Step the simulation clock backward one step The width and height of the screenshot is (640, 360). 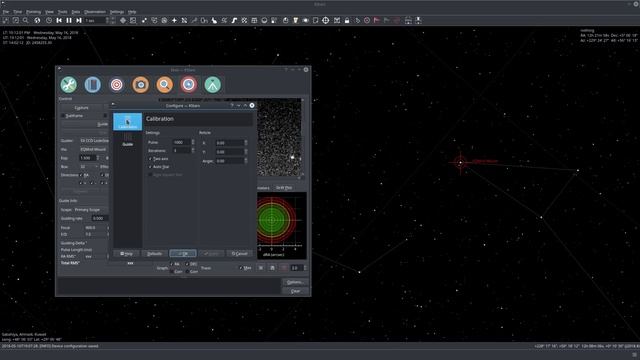point(59,20)
